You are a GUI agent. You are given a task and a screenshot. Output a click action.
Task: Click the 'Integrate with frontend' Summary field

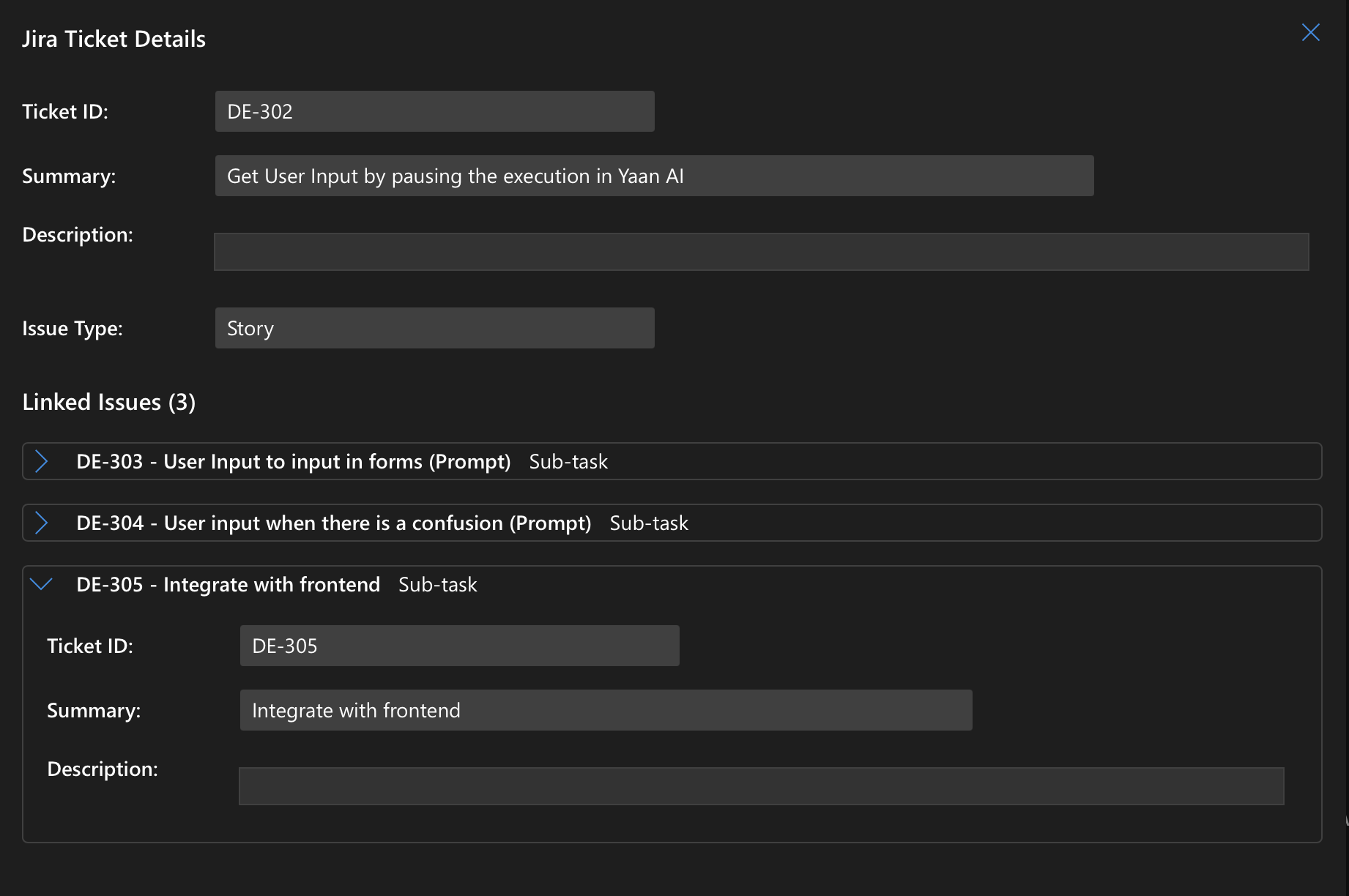point(606,710)
